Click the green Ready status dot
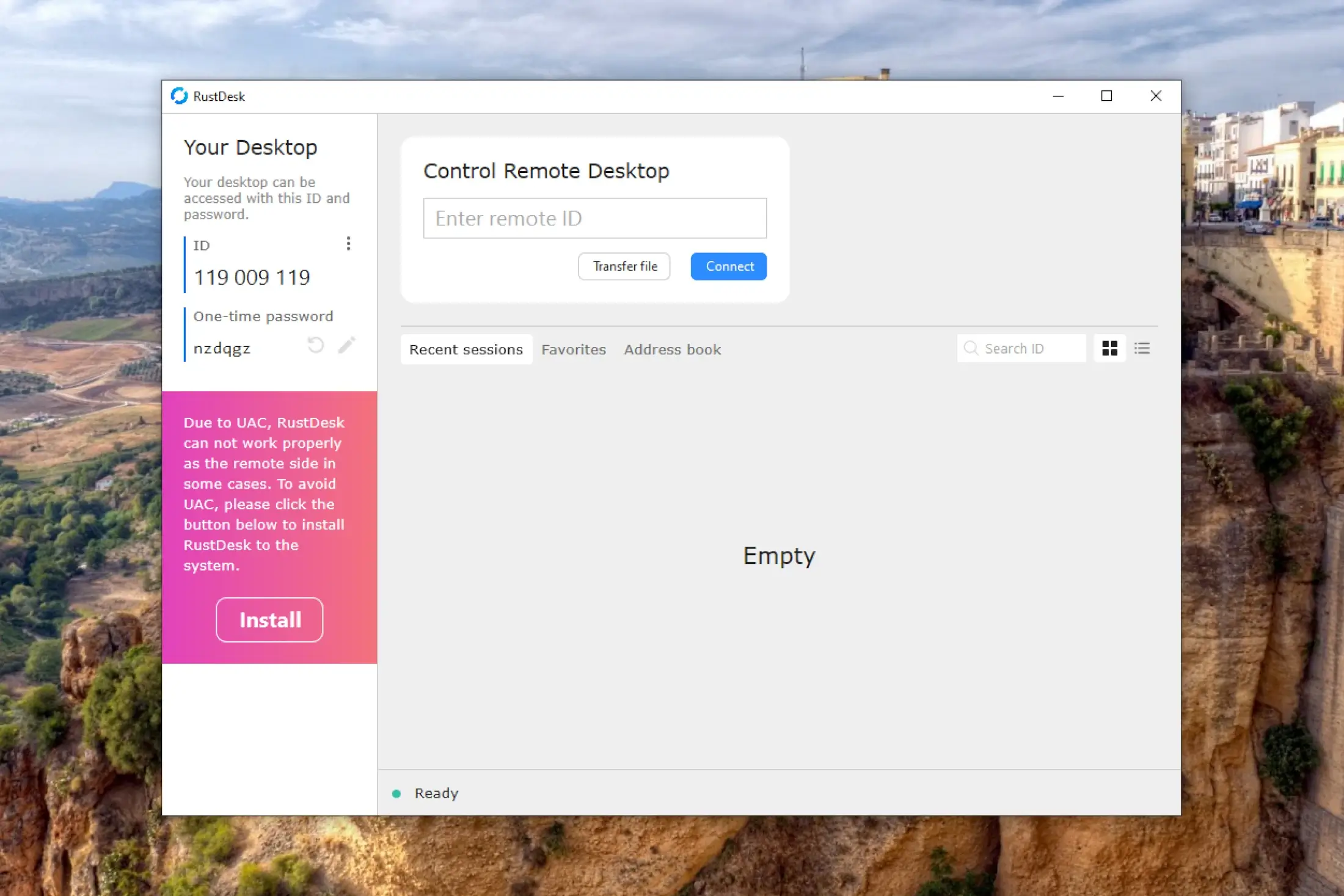Image resolution: width=1344 pixels, height=896 pixels. [x=396, y=793]
